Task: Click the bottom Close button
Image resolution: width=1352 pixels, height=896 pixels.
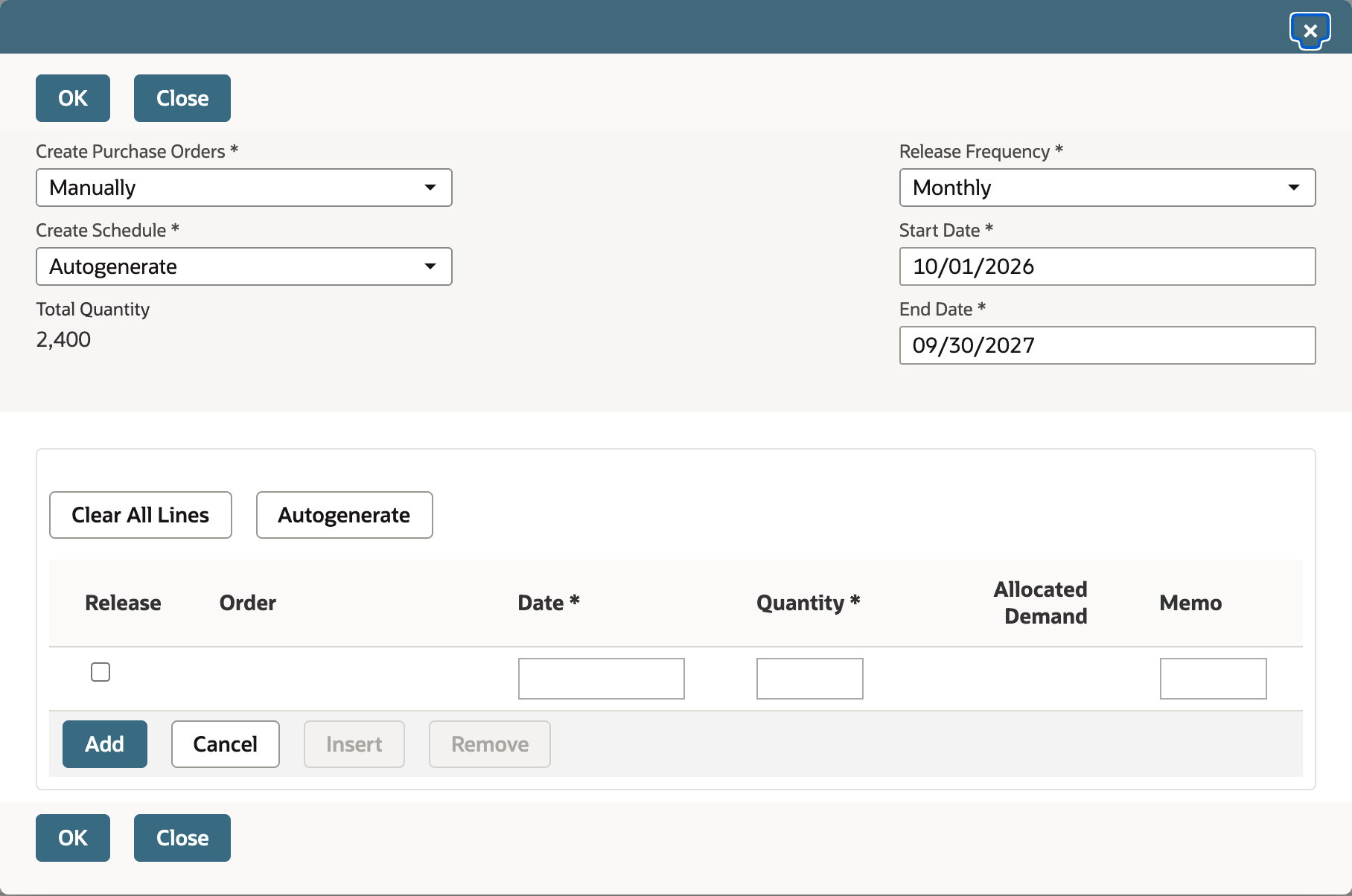Action: 182,838
